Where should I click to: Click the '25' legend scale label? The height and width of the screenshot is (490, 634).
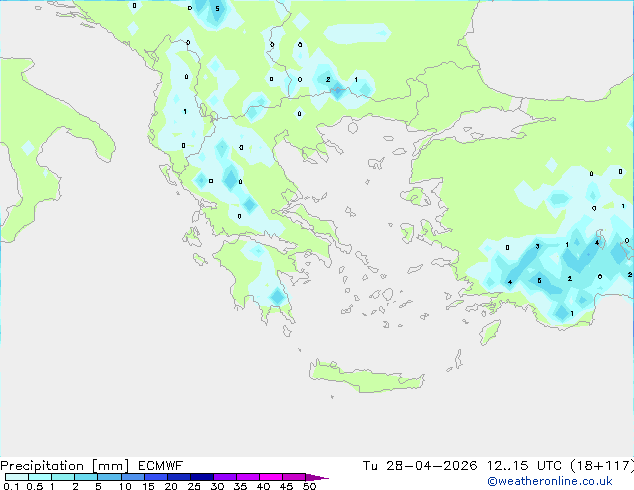[194, 486]
